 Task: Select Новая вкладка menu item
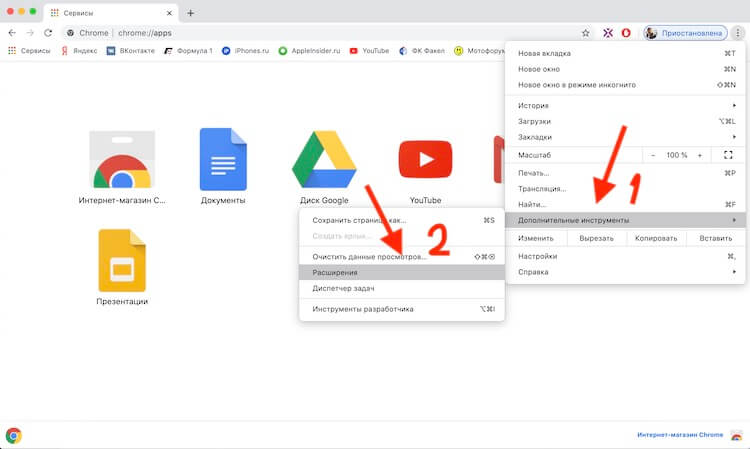pyautogui.click(x=625, y=53)
